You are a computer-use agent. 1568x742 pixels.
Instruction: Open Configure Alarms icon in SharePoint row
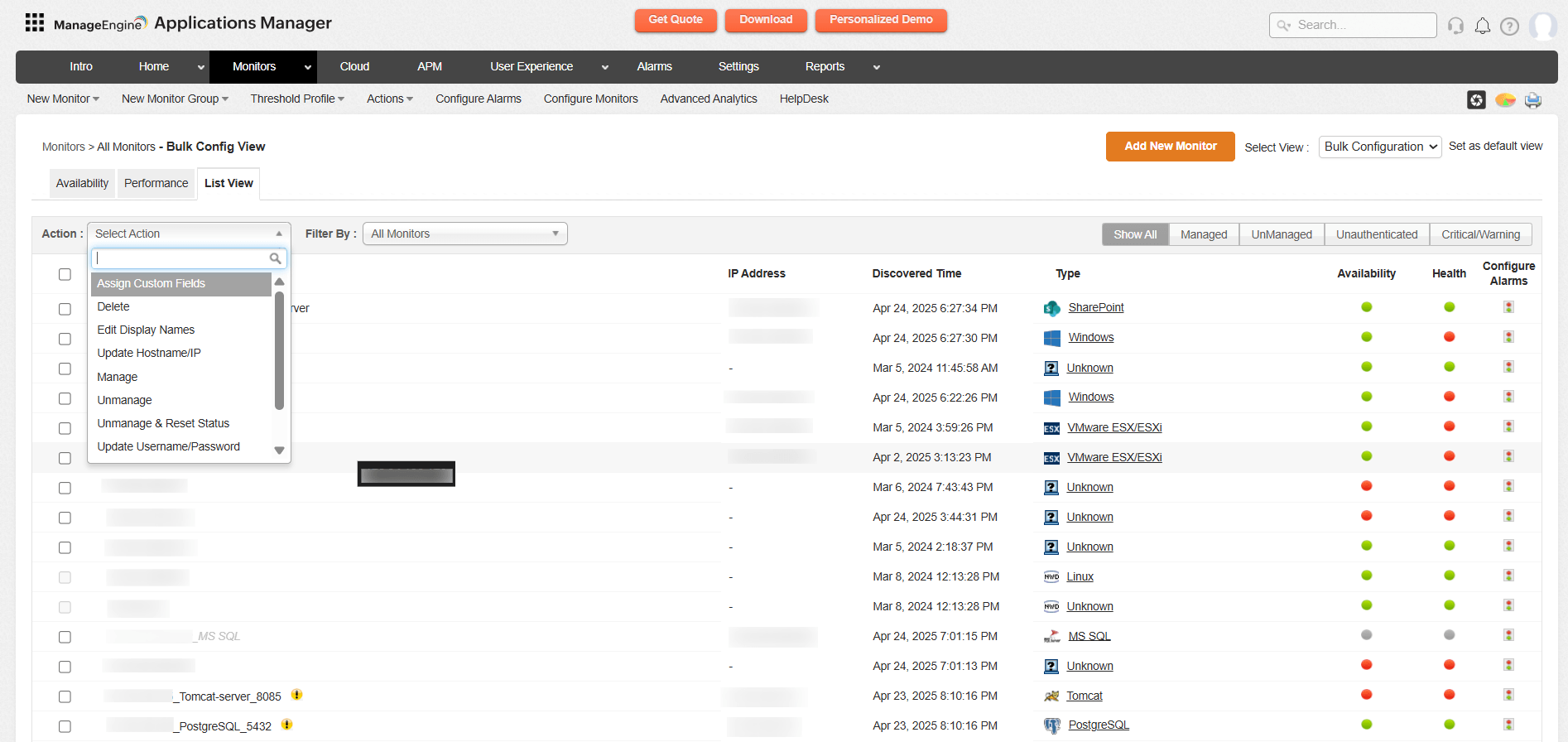pyautogui.click(x=1508, y=307)
